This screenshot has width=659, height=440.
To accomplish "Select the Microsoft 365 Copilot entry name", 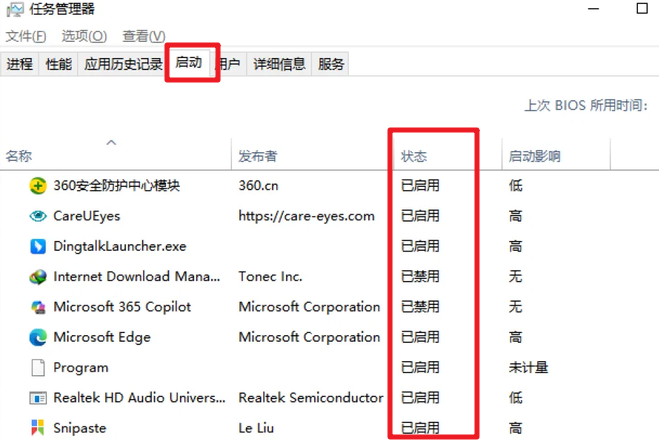I will point(122,307).
